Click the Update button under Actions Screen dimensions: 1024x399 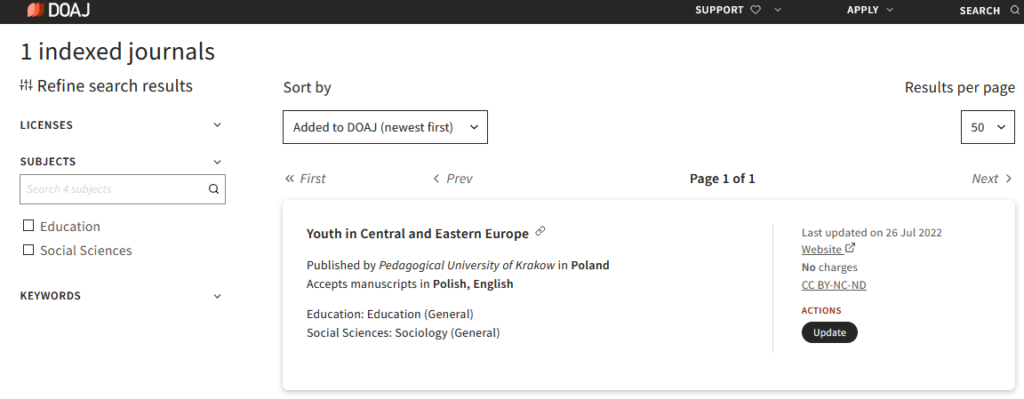coord(829,332)
